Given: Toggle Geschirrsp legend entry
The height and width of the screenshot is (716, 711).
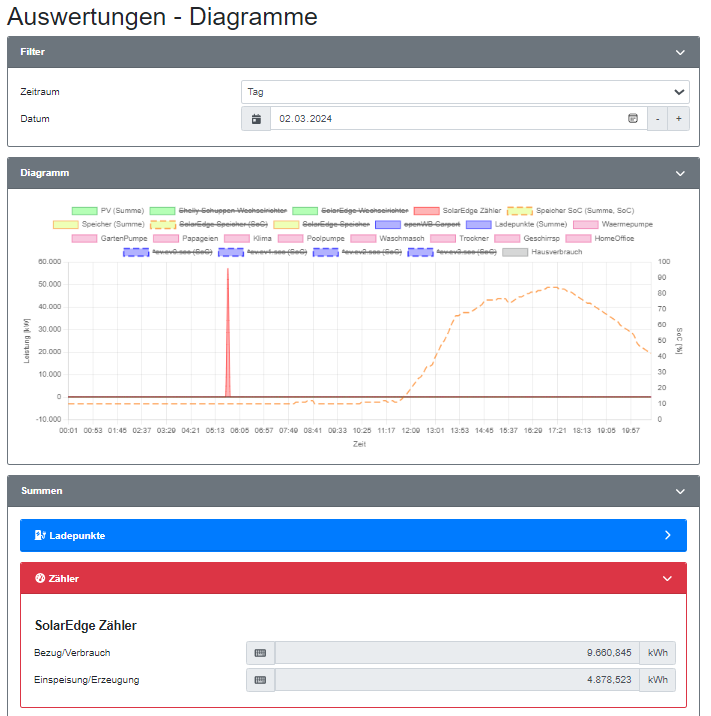Looking at the screenshot, I should pyautogui.click(x=527, y=238).
